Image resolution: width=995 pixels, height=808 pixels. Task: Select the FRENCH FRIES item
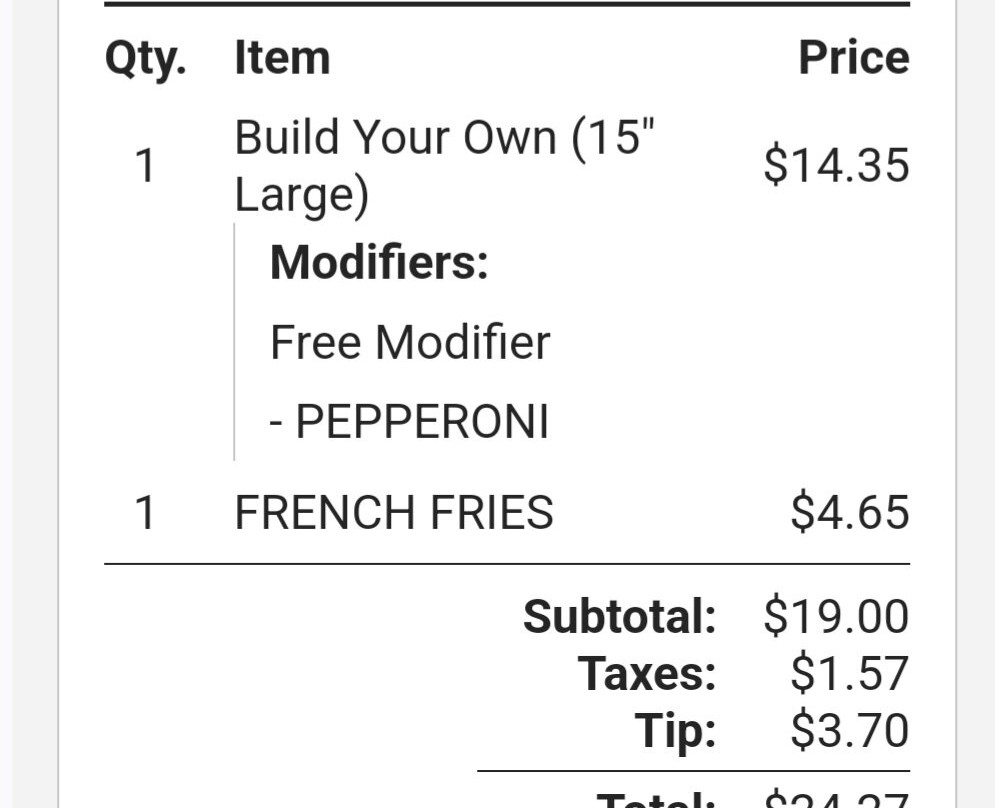coord(393,513)
